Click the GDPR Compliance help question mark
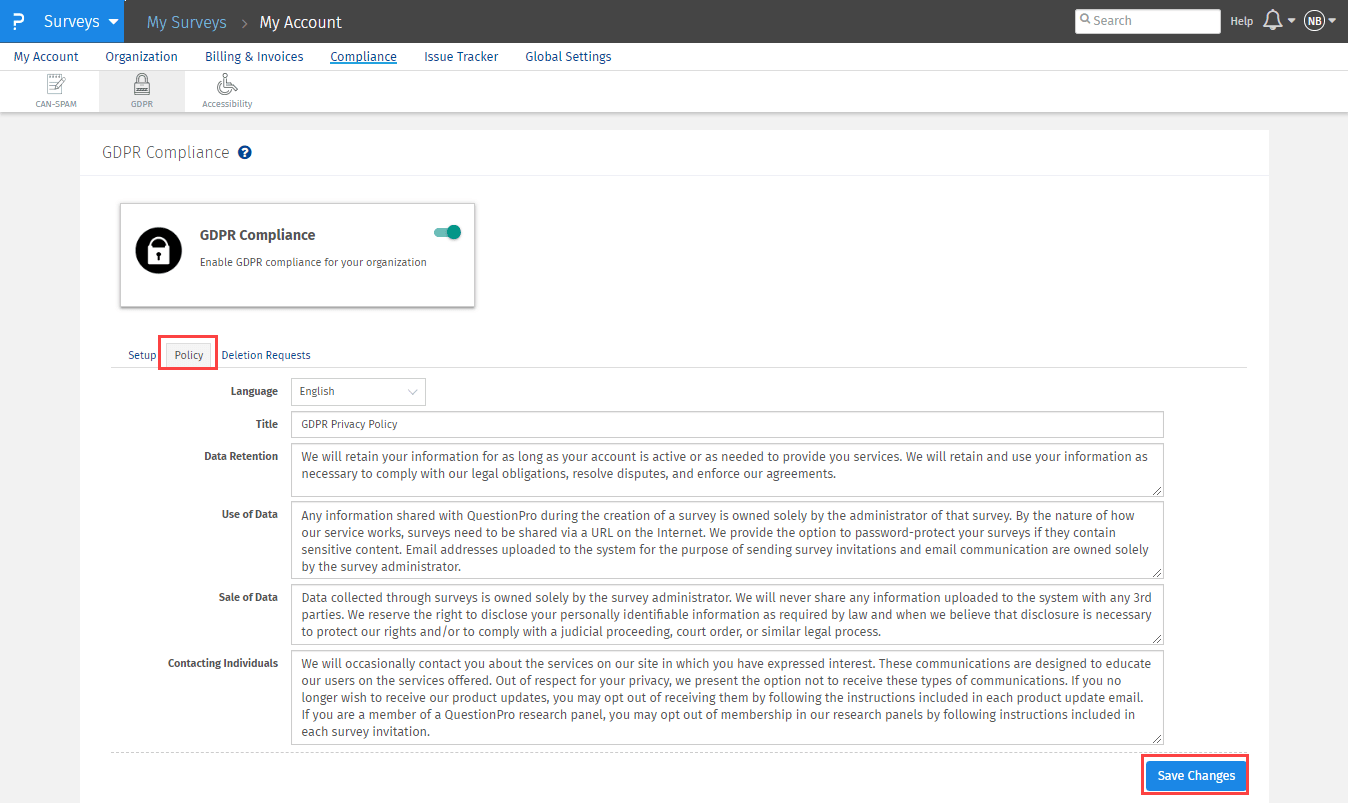The width and height of the screenshot is (1348, 803). [x=245, y=153]
